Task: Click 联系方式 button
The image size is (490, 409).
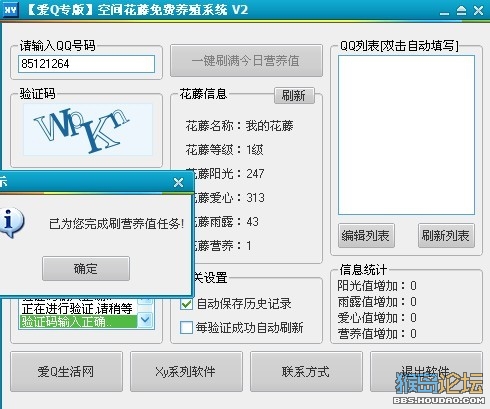Action: point(306,371)
